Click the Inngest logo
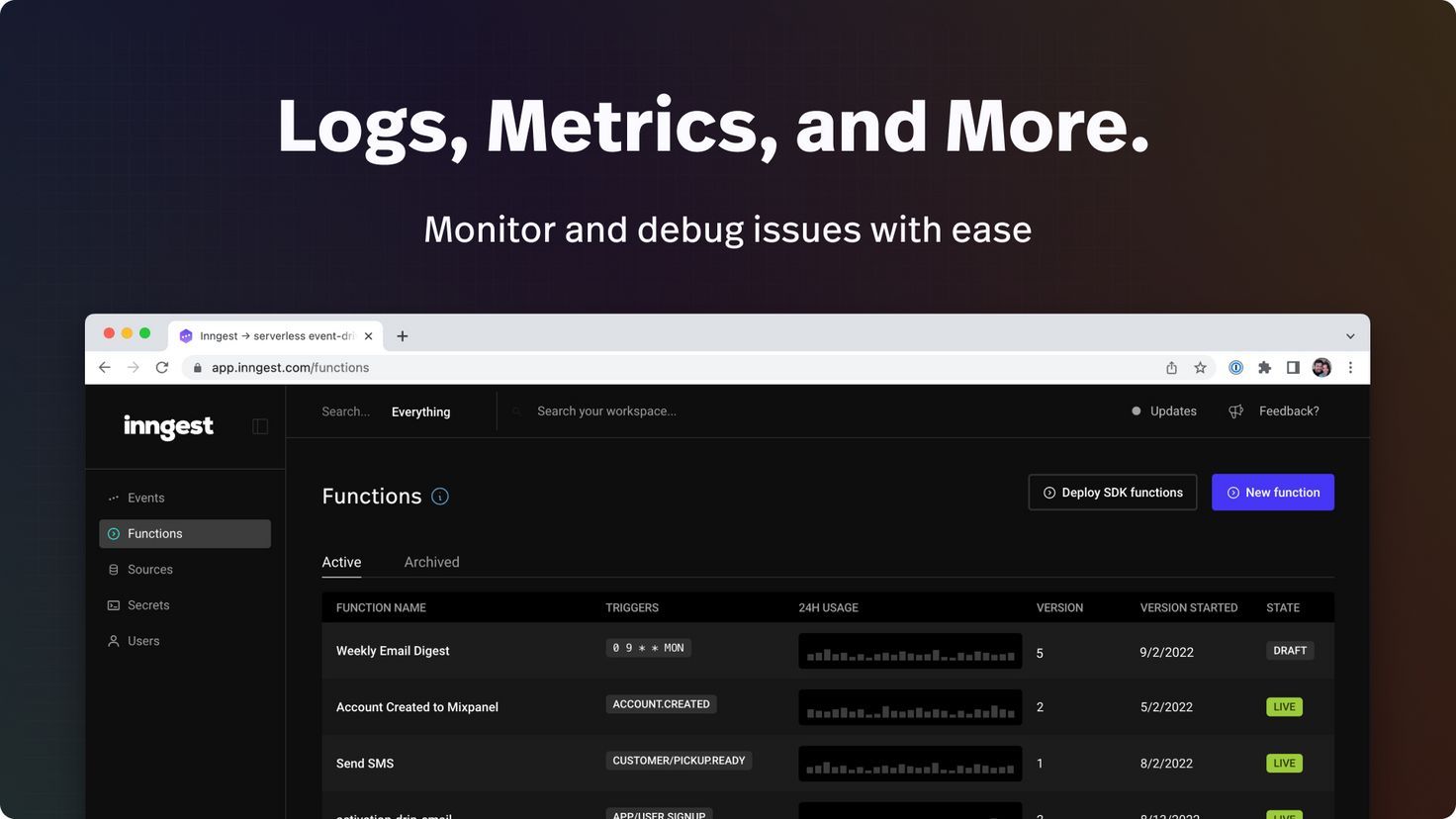The image size is (1456, 819). pos(168,426)
